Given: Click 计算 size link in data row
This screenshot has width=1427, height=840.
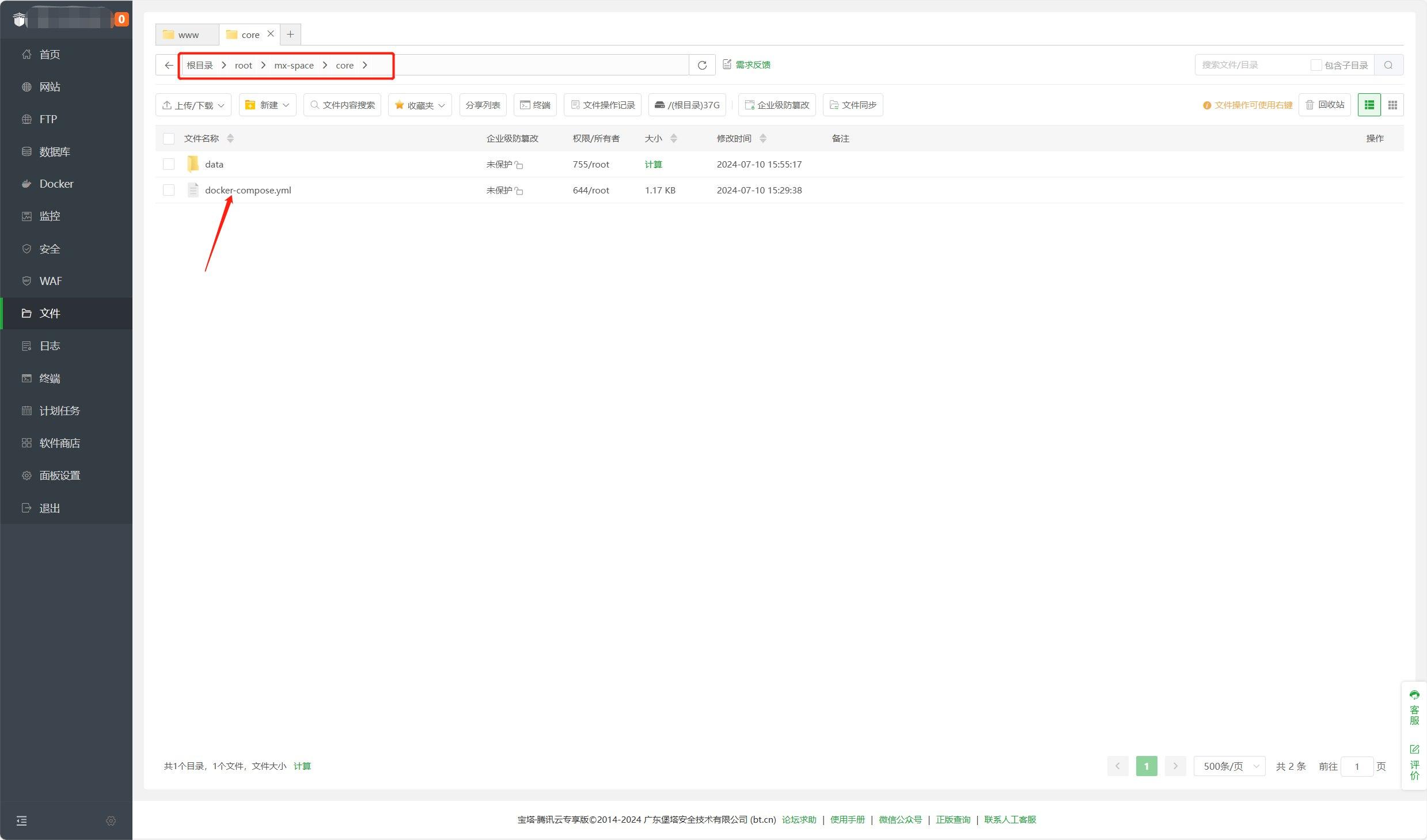Looking at the screenshot, I should [653, 164].
